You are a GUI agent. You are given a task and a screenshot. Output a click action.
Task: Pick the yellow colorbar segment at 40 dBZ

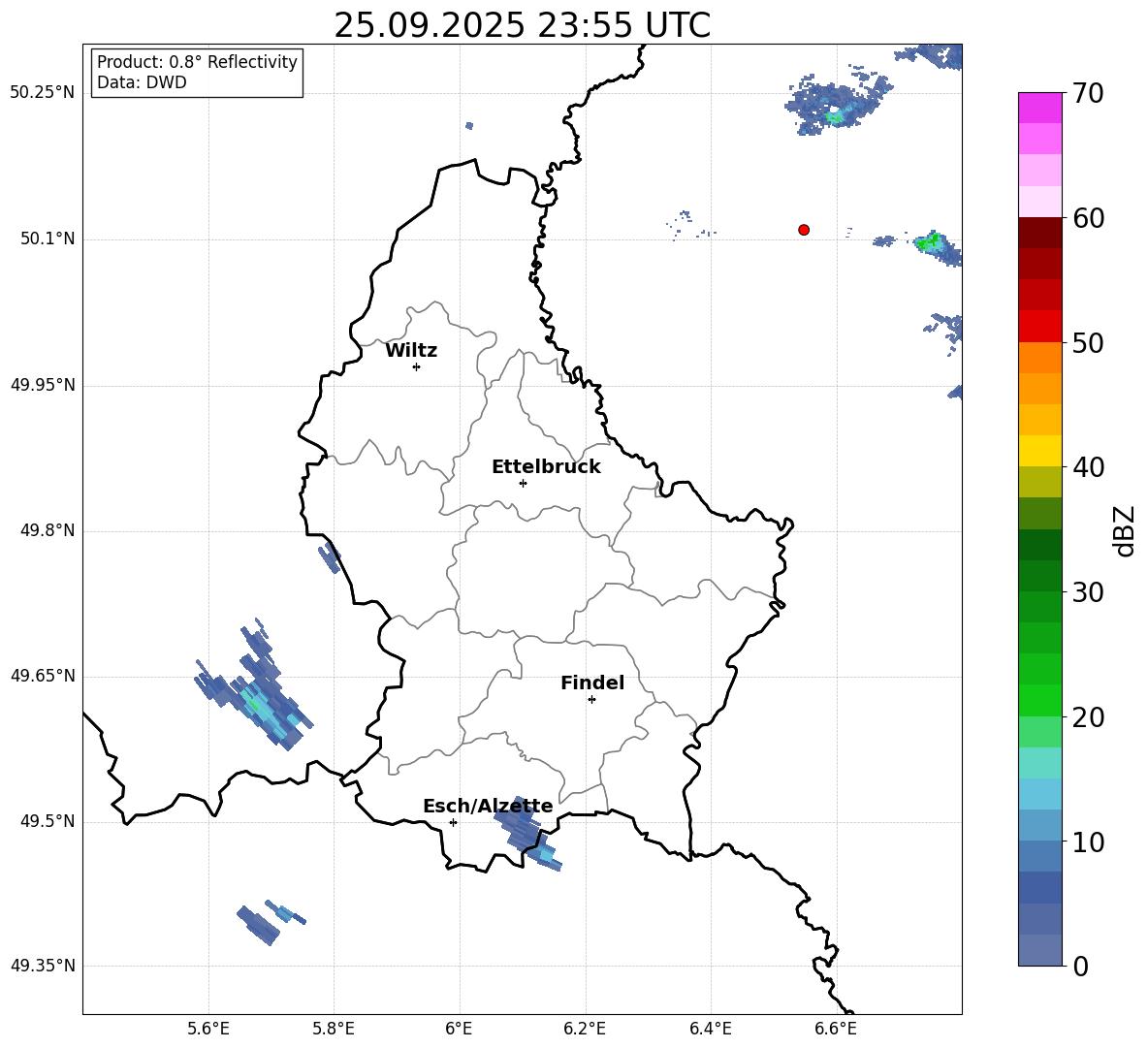[x=1039, y=451]
